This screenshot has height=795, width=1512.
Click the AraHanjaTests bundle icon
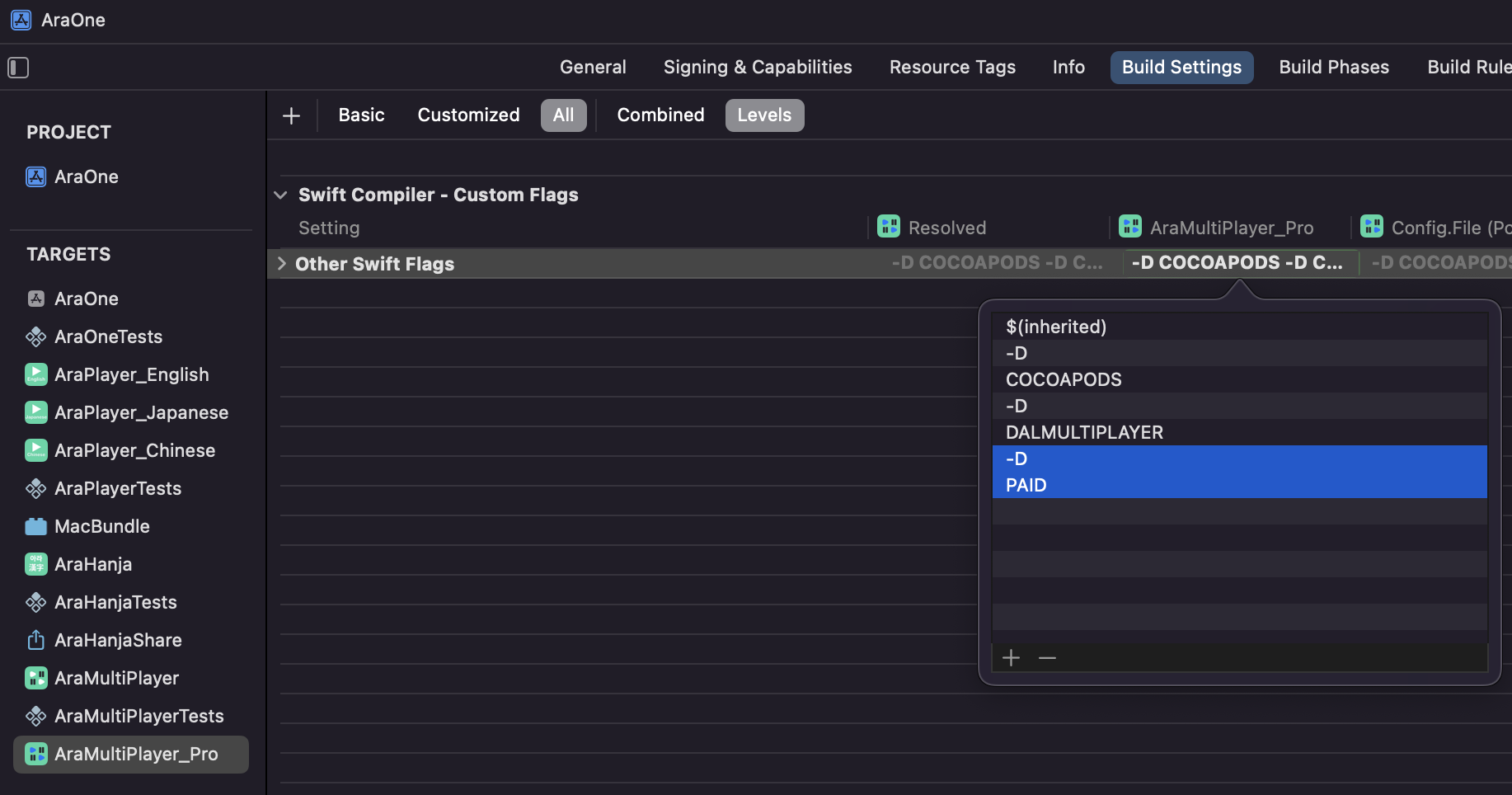click(36, 602)
